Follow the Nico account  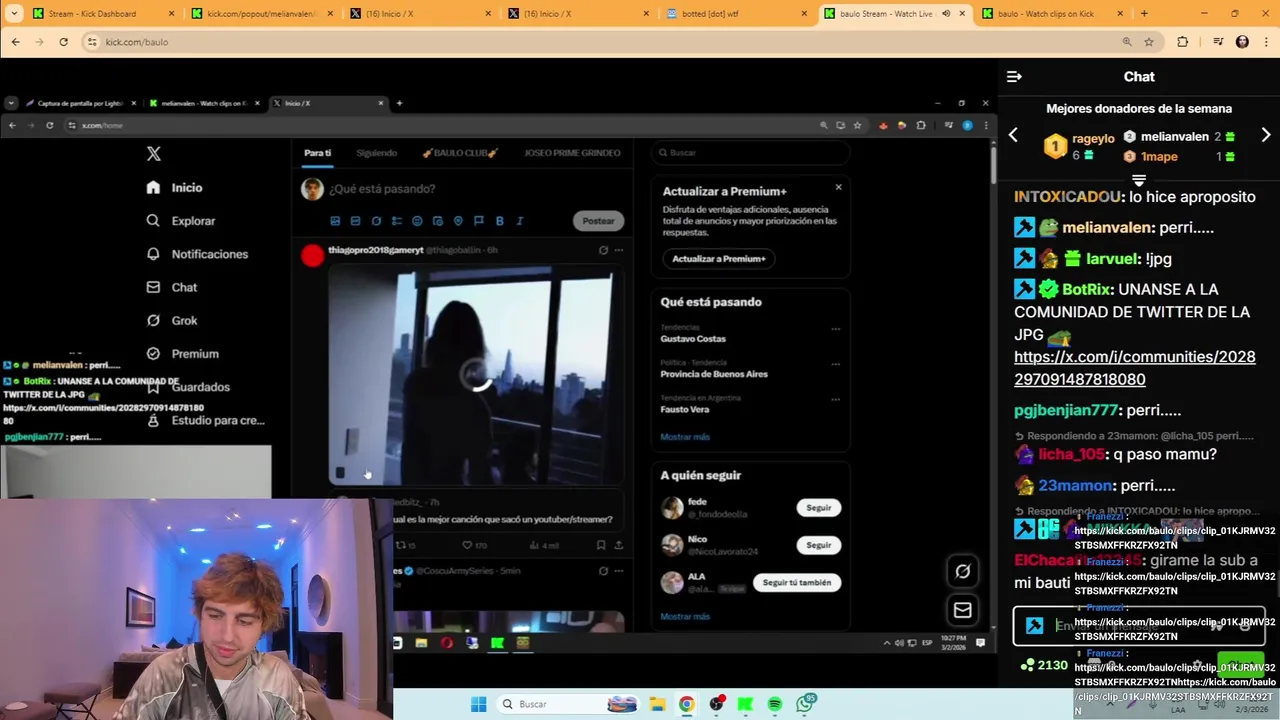click(x=819, y=545)
